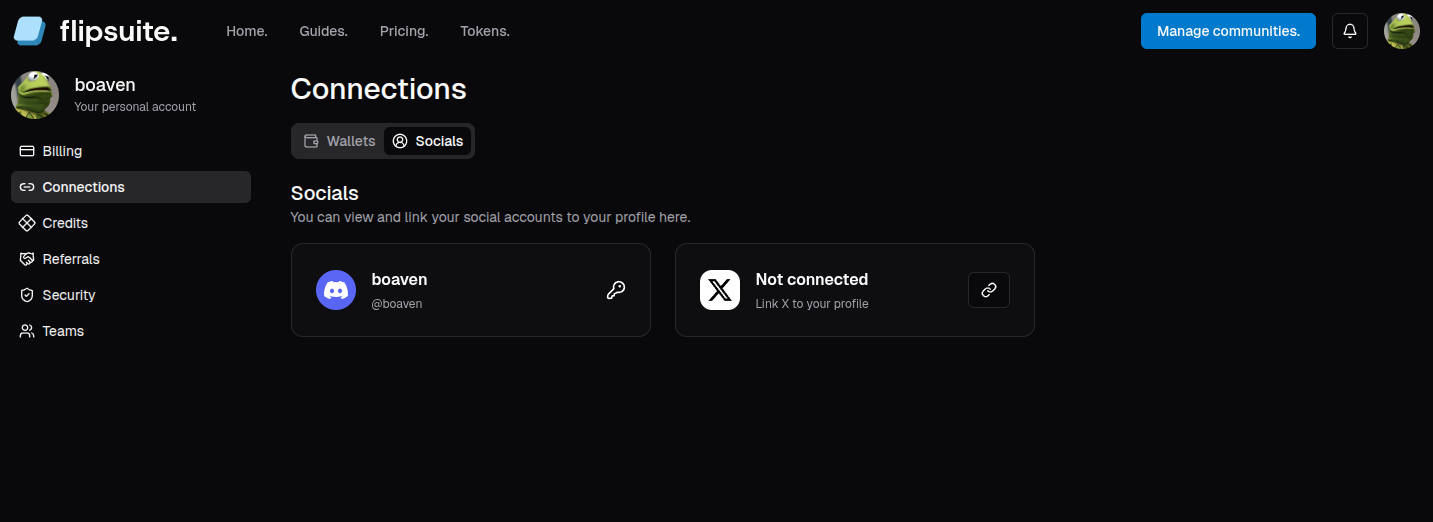1433x522 pixels.
Task: Click the Manage communities button
Action: coord(1228,31)
